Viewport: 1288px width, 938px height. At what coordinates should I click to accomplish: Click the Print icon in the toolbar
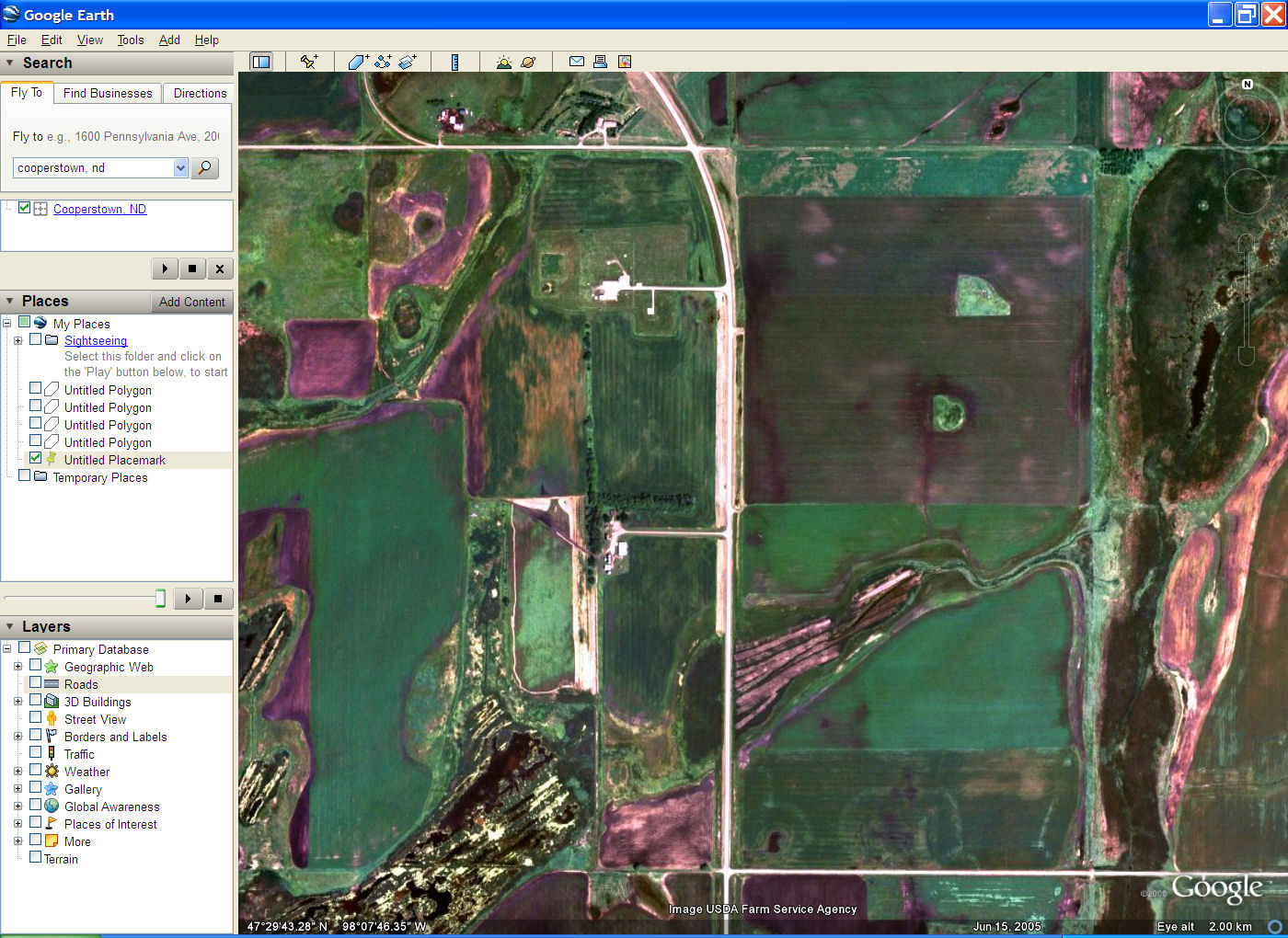pos(600,62)
